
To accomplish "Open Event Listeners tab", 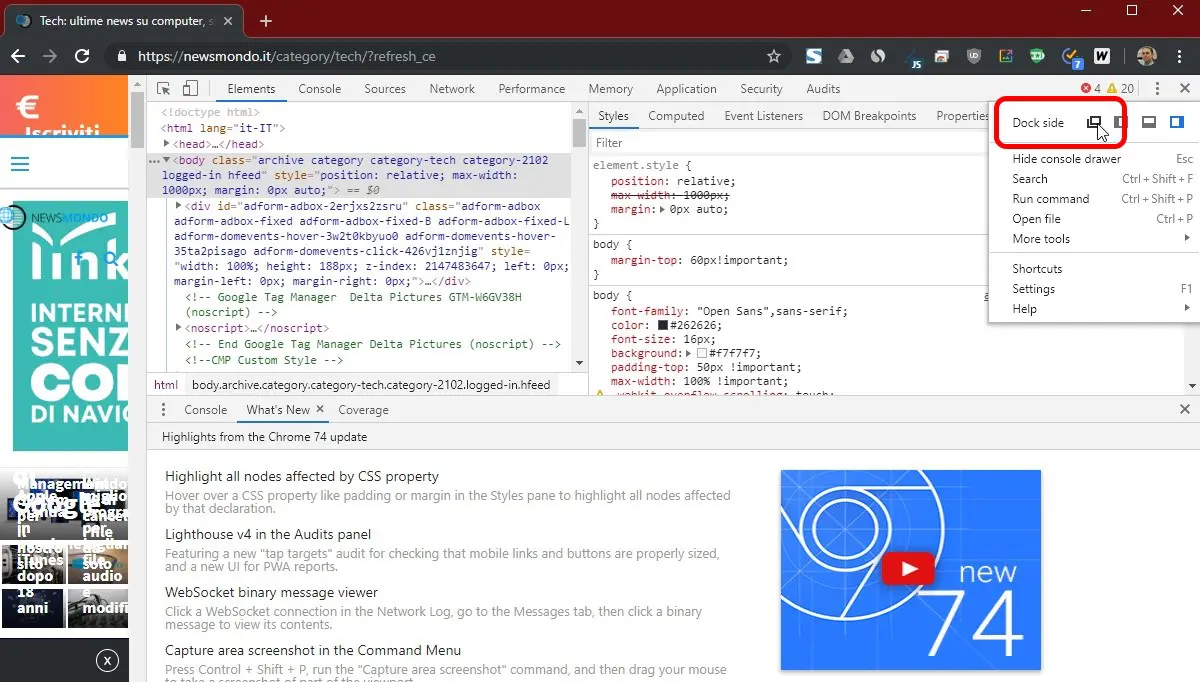I will click(x=764, y=116).
